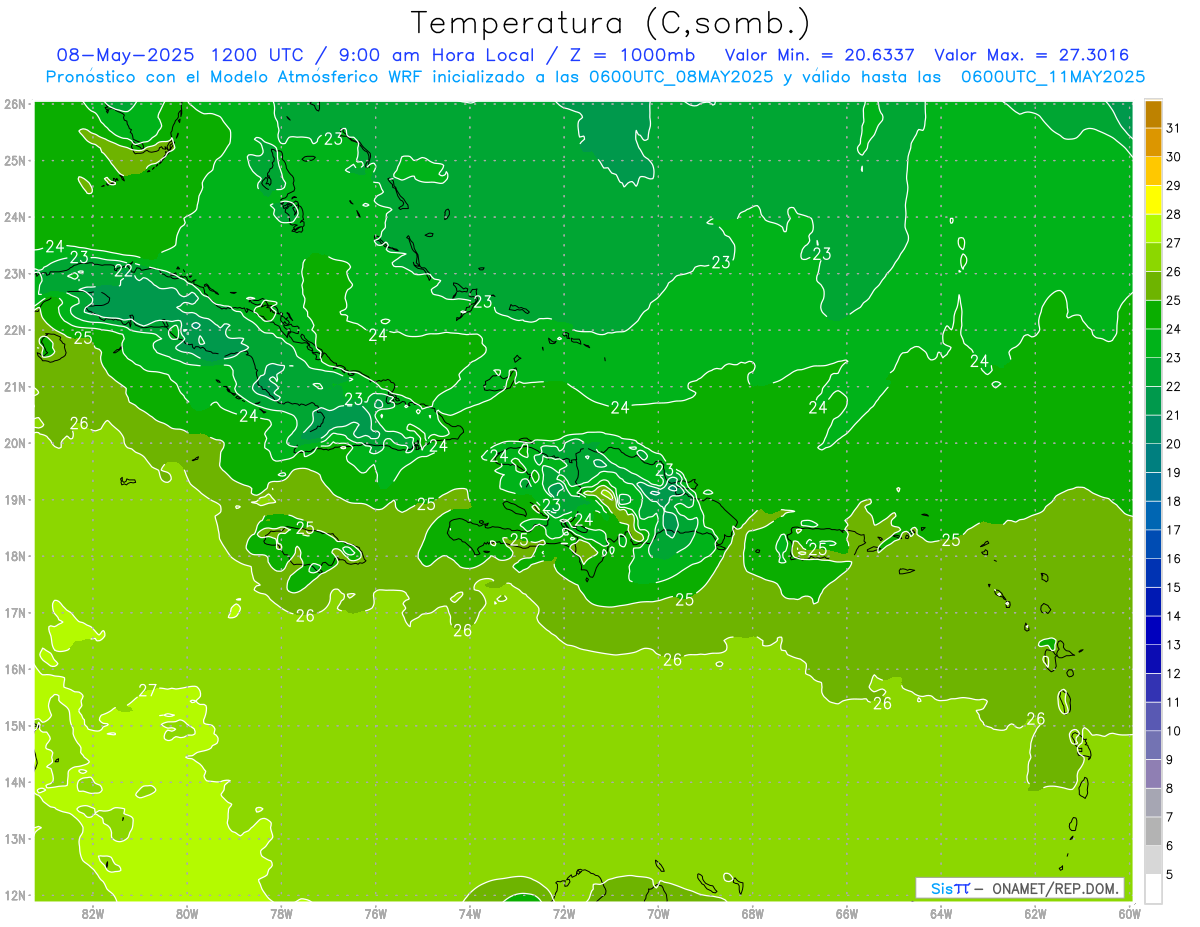Click the legend value '5'
The image size is (1200, 927).
coord(1170,874)
